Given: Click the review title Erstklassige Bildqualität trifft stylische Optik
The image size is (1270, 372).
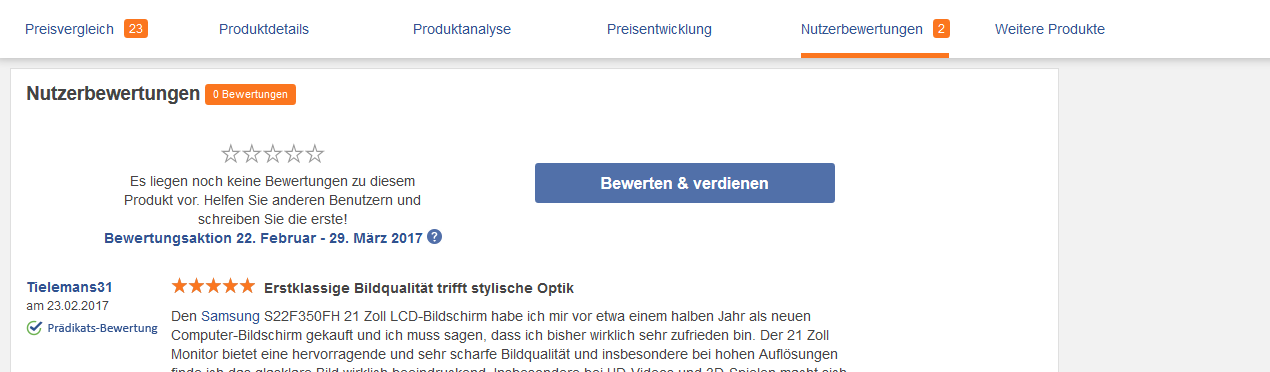Looking at the screenshot, I should pos(419,288).
